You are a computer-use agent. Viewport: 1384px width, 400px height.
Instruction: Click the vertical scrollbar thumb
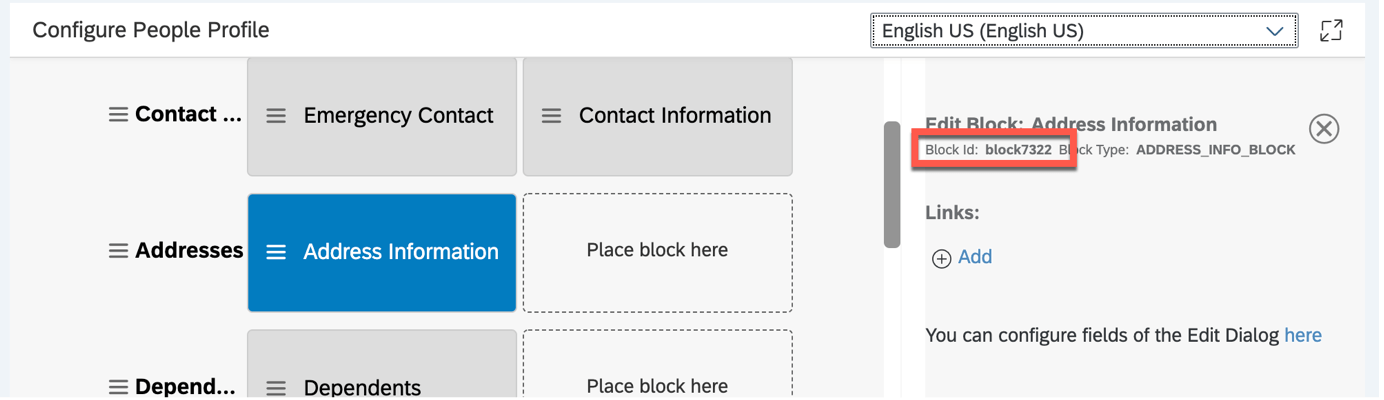[892, 185]
